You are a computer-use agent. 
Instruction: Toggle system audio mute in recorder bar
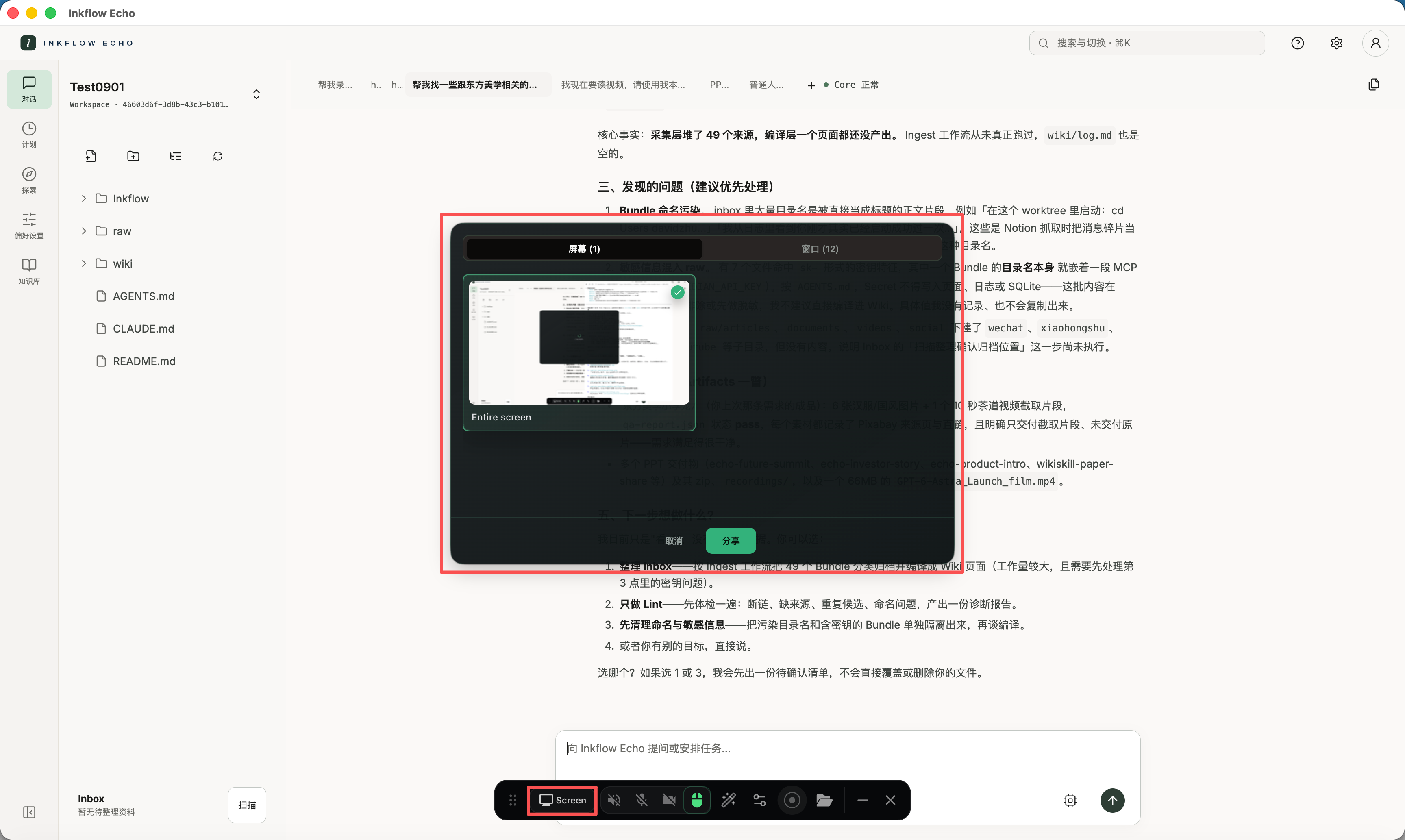click(x=614, y=800)
